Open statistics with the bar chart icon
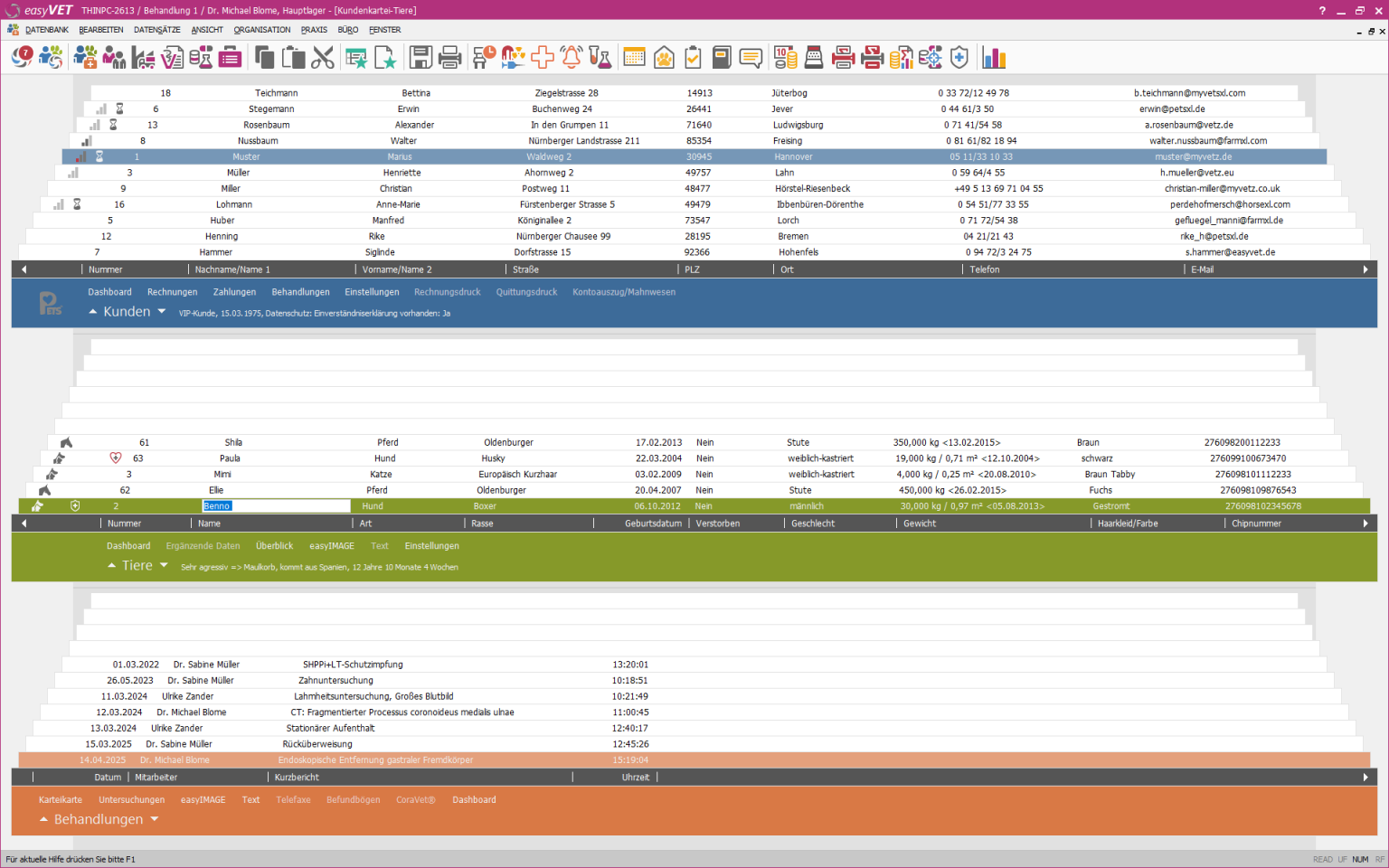The width and height of the screenshot is (1389, 868). (x=994, y=56)
